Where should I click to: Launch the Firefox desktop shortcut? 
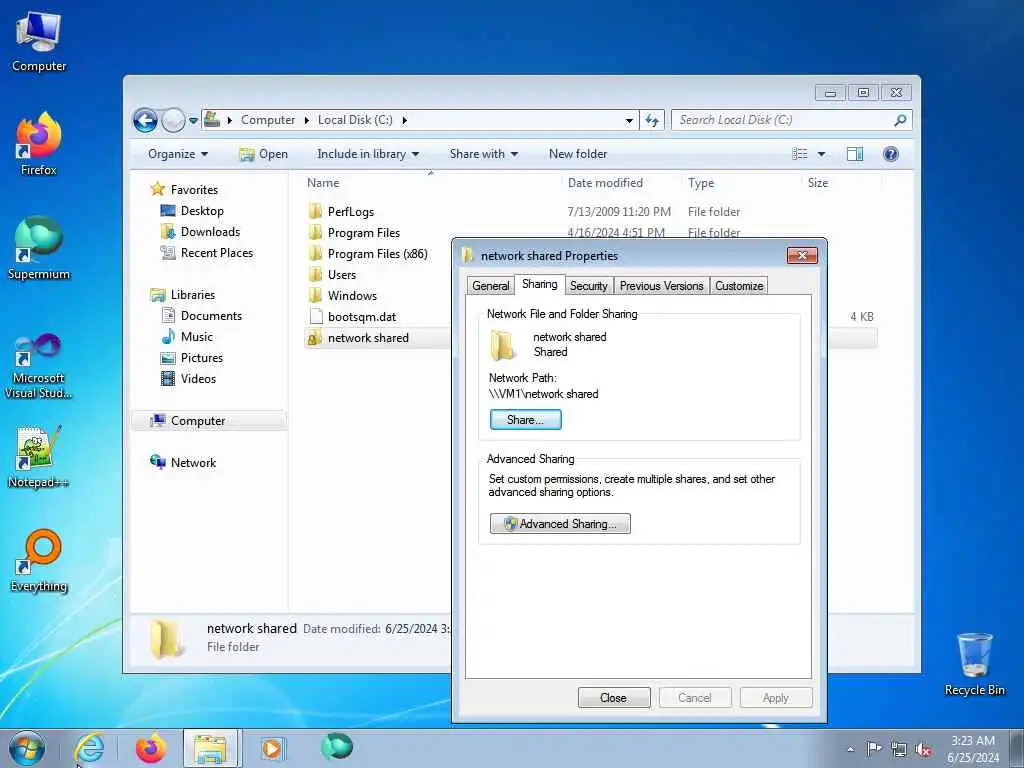[x=39, y=144]
